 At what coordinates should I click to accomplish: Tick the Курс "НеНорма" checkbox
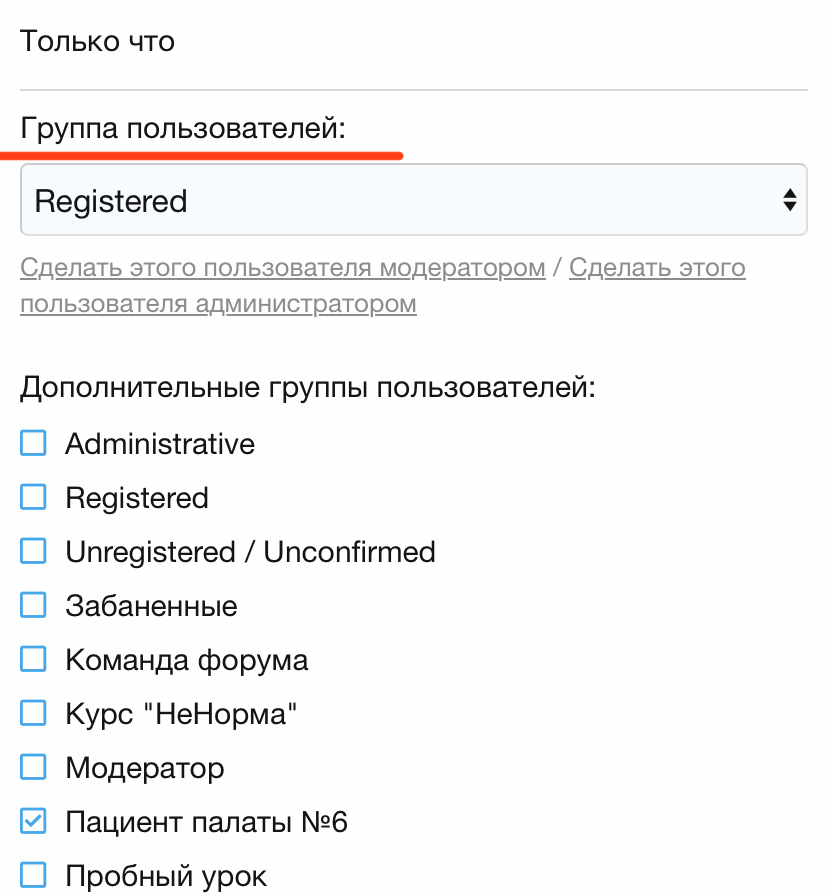34,713
